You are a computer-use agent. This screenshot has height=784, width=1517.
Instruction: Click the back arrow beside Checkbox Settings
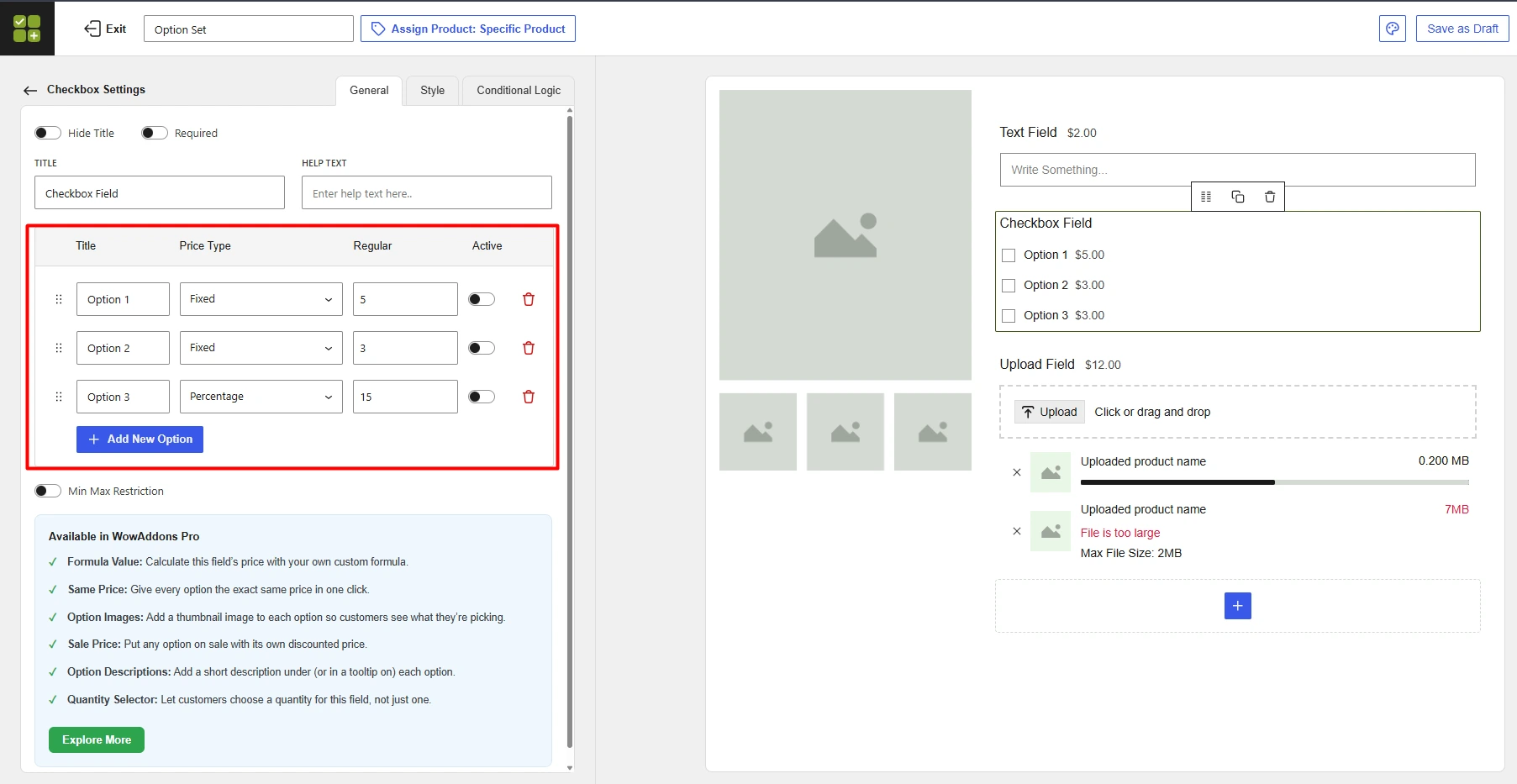coord(30,90)
